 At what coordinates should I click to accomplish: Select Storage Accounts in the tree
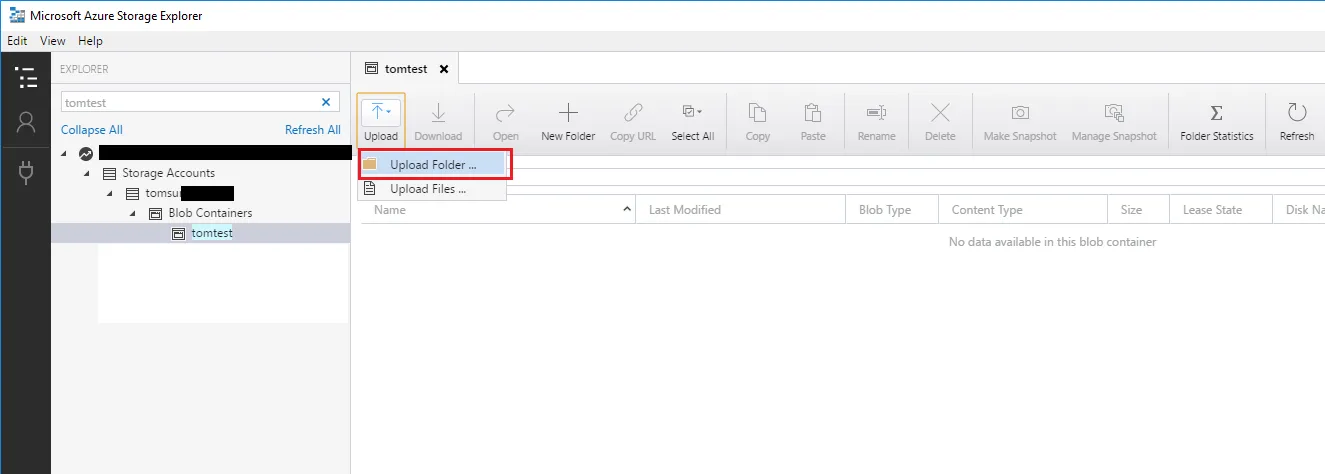168,173
